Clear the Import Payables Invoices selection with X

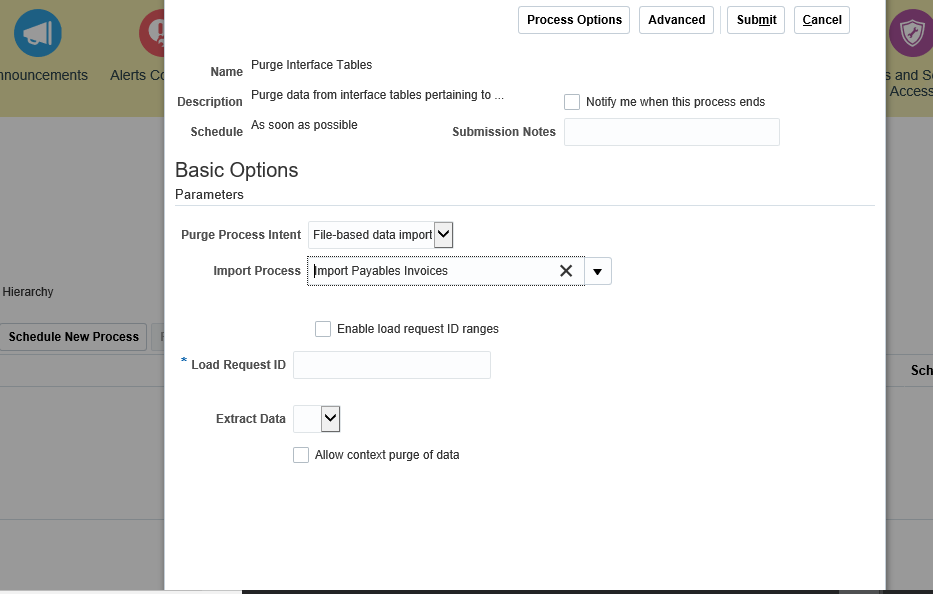click(566, 271)
